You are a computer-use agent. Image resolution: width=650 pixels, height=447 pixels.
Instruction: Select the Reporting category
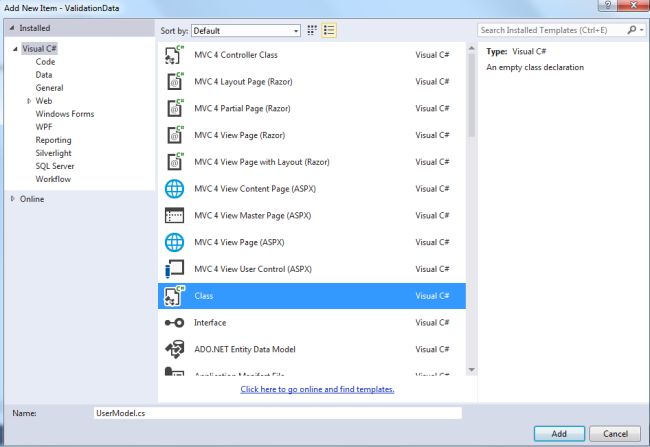click(53, 140)
